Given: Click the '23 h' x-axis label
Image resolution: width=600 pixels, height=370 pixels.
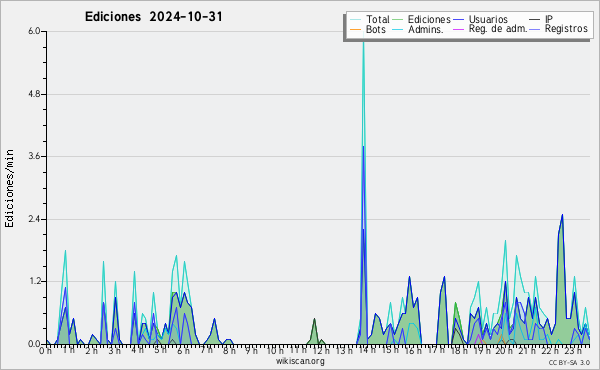Looking at the screenshot, I should [573, 350].
